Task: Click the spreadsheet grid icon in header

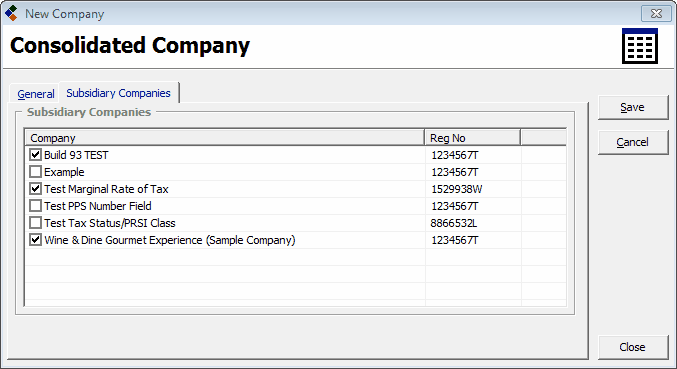Action: (640, 46)
